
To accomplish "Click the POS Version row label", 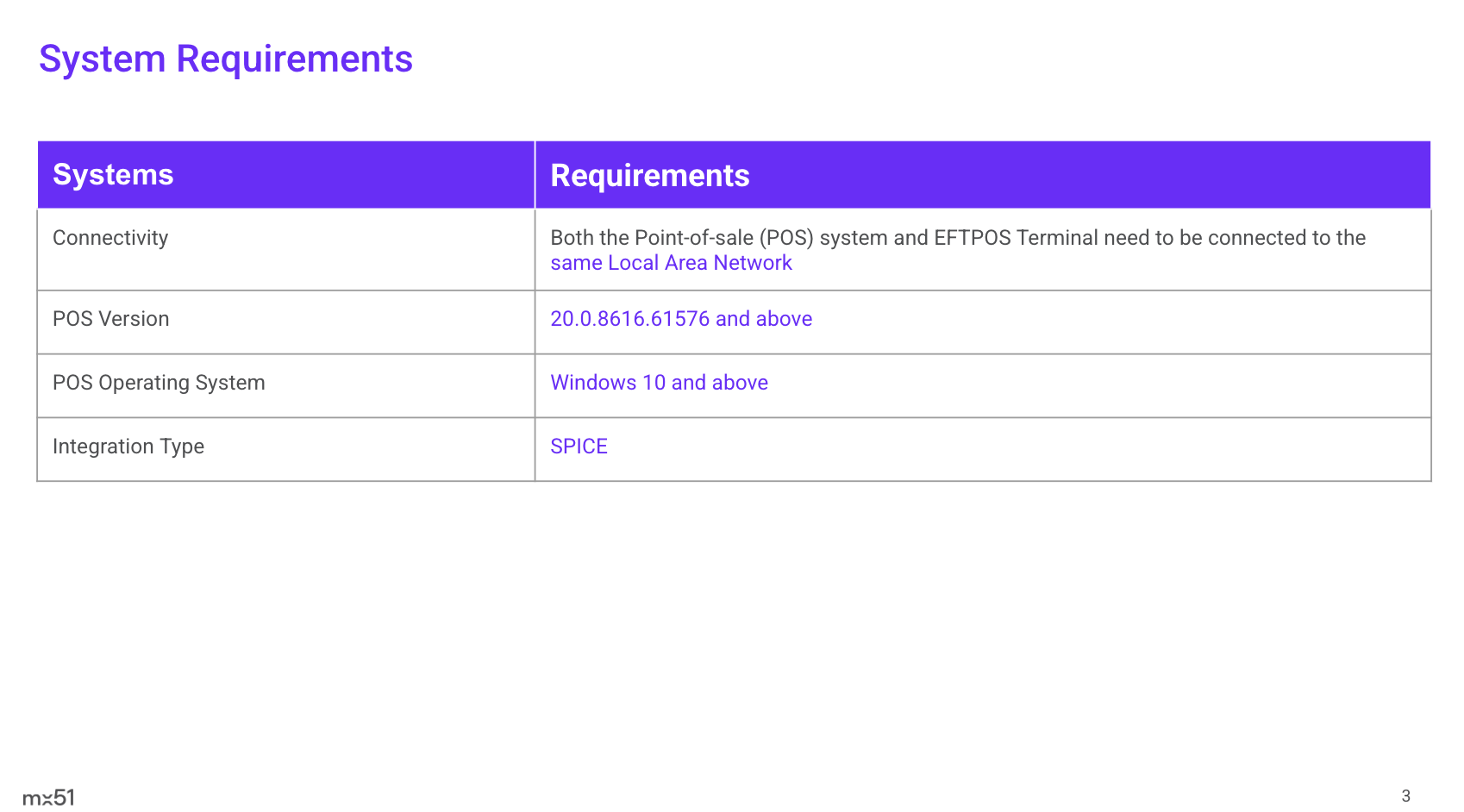I will pos(110,319).
